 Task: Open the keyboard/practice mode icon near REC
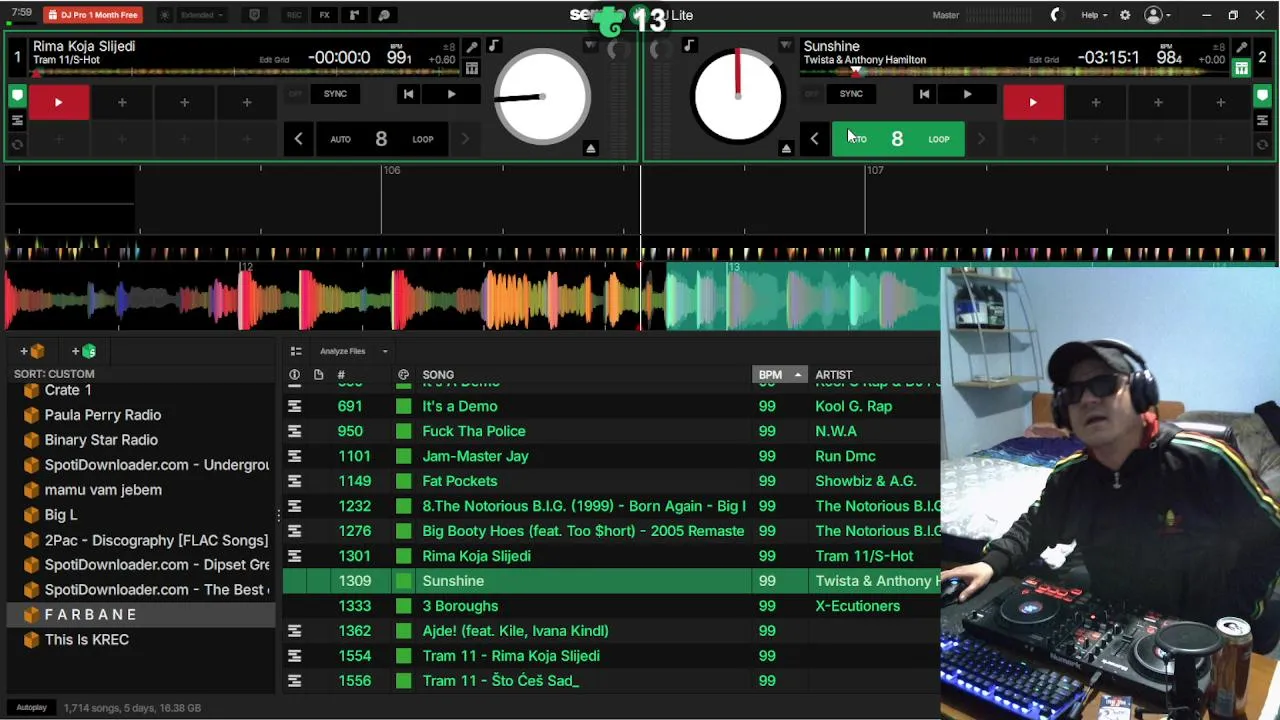coord(254,15)
